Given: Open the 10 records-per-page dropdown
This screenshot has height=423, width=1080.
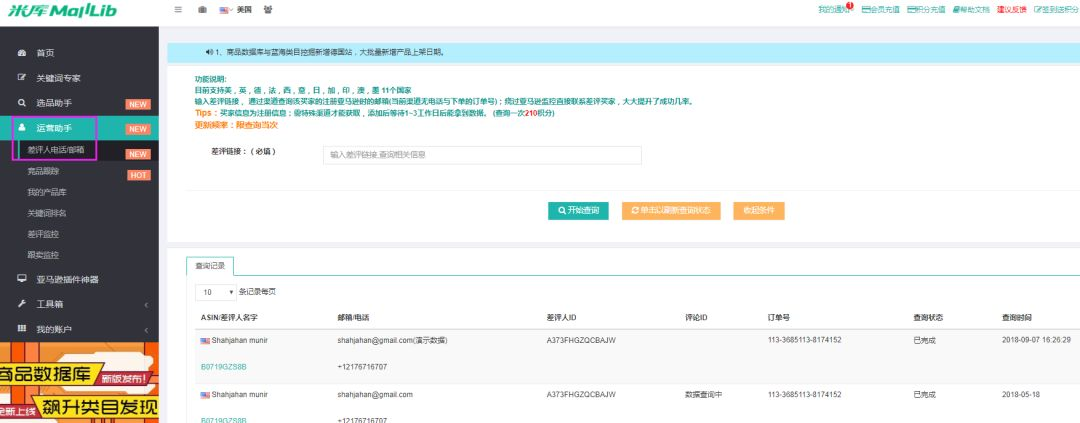Looking at the screenshot, I should [216, 292].
